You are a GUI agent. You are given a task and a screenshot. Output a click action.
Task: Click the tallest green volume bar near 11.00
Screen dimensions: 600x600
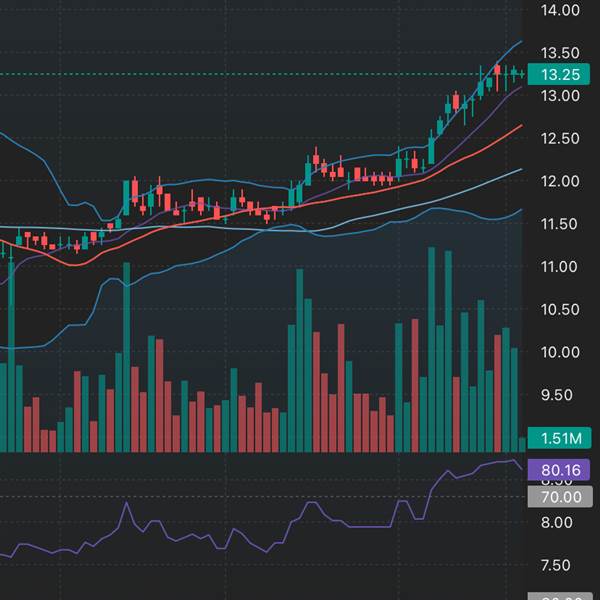click(431, 349)
